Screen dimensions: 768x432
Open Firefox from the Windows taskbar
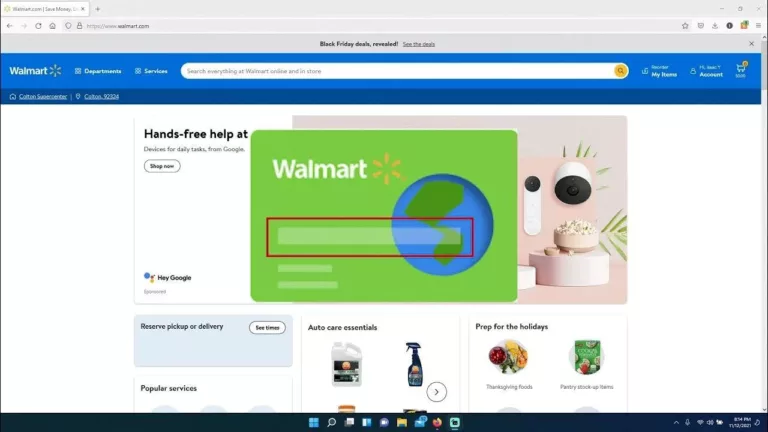click(x=437, y=423)
